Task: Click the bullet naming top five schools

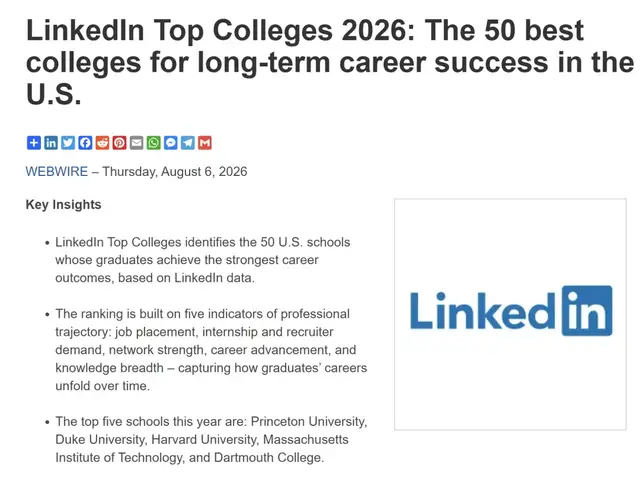Action: 211,440
